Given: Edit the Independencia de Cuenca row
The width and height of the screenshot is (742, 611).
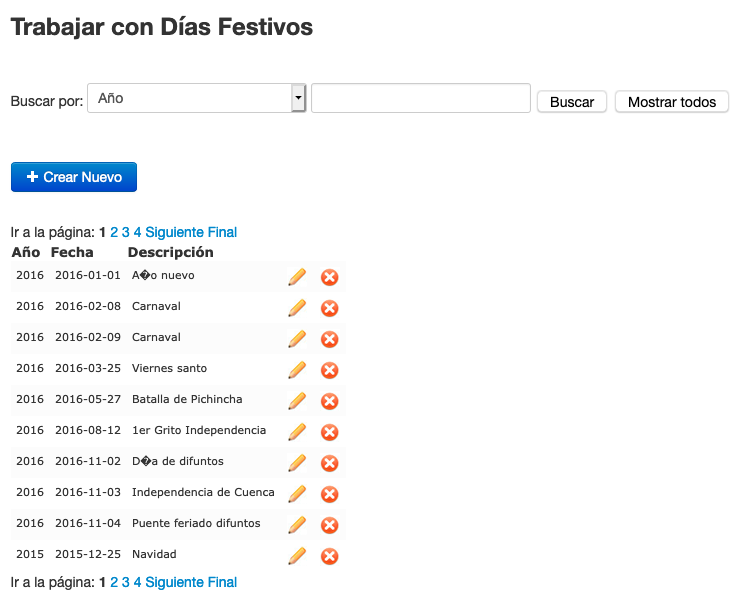Looking at the screenshot, I should pos(297,494).
